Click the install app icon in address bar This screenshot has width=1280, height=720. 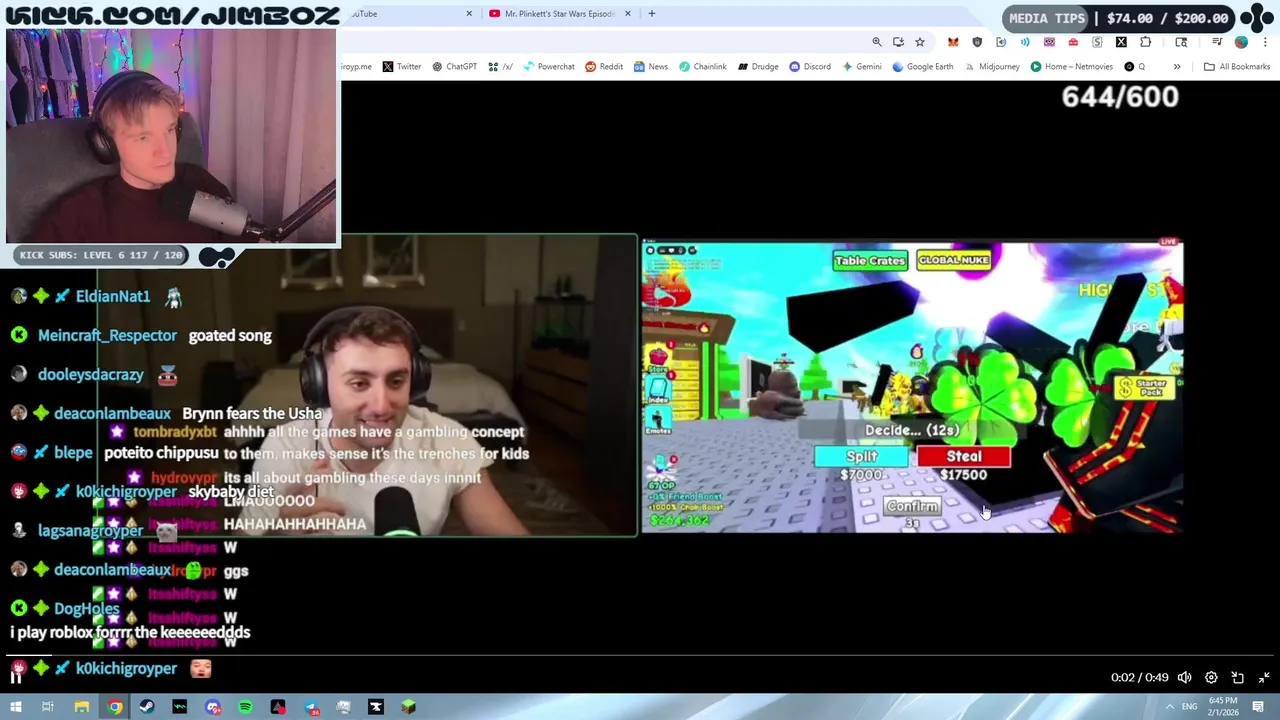(x=898, y=42)
